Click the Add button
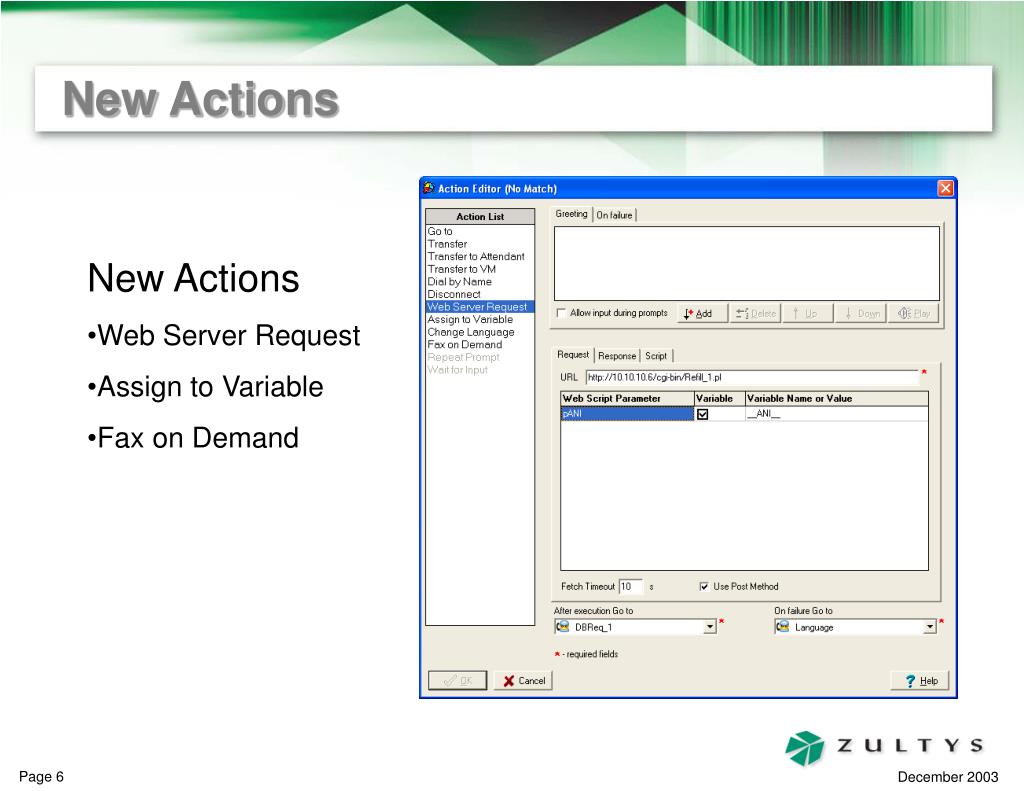This screenshot has height=791, width=1024. pyautogui.click(x=703, y=314)
